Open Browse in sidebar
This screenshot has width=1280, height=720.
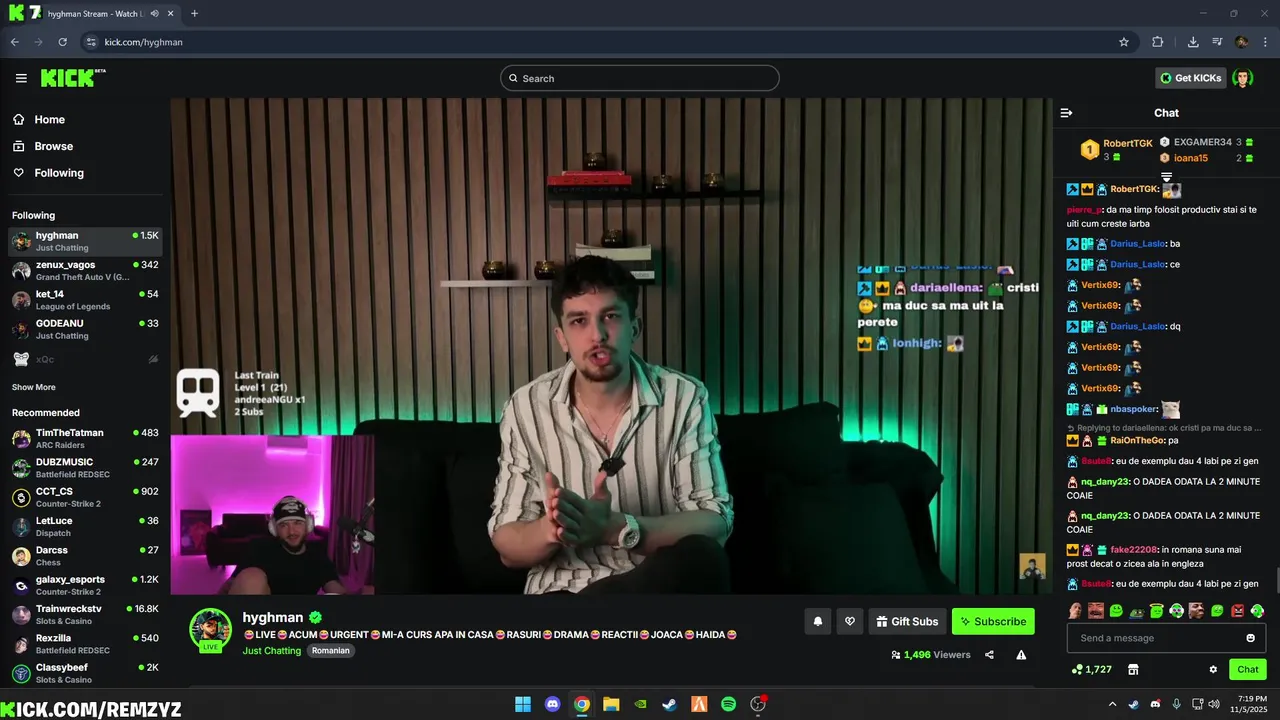pyautogui.click(x=43, y=146)
